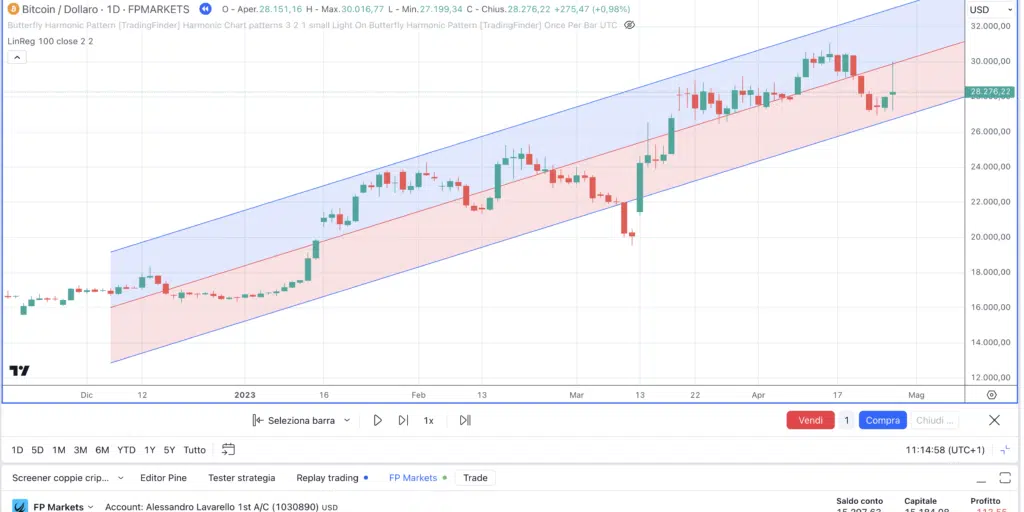Click the LinReg 100 close 2 2 indicator label
The image size is (1024, 512).
[x=50, y=41]
